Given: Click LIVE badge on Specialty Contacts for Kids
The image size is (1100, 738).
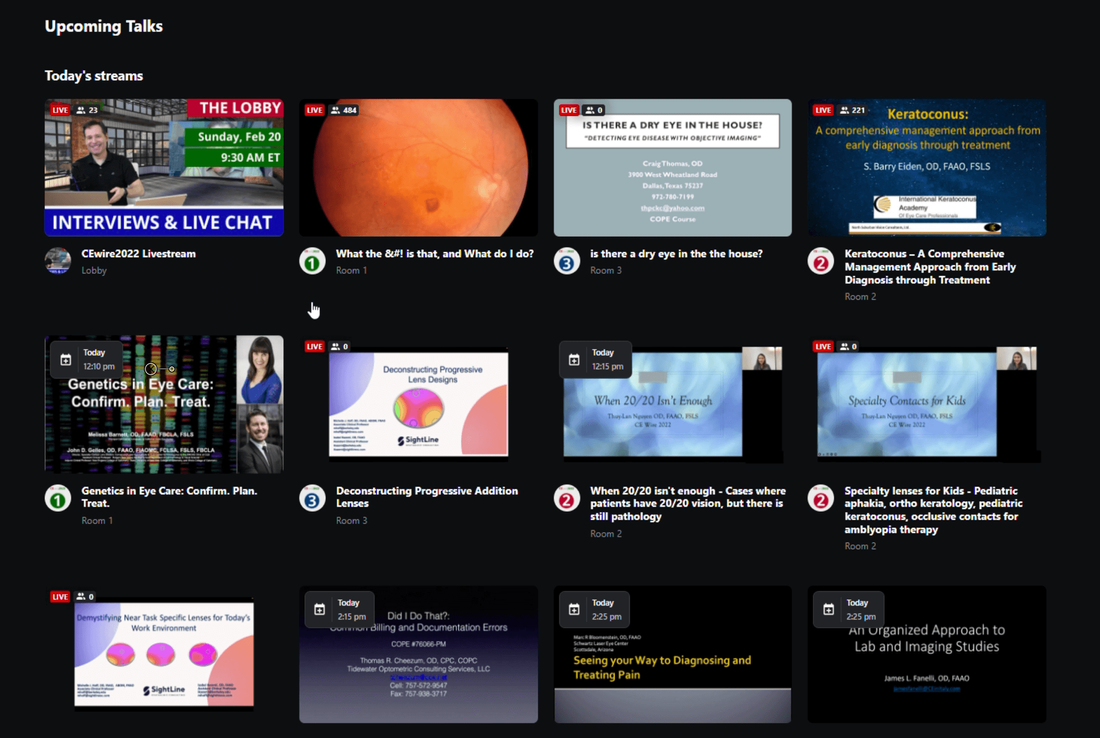Looking at the screenshot, I should pyautogui.click(x=823, y=347).
